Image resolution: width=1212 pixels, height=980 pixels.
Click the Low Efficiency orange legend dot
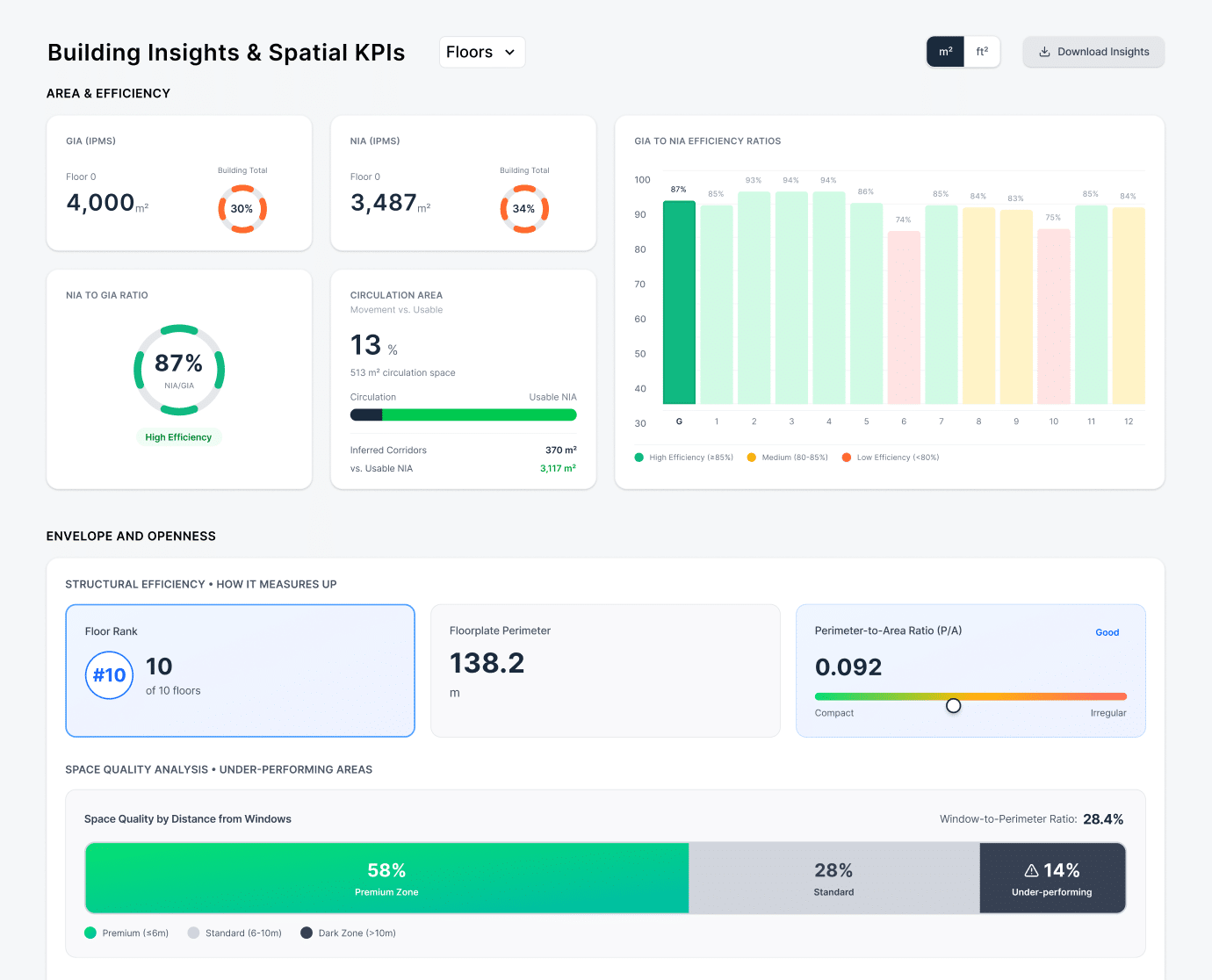pos(847,458)
